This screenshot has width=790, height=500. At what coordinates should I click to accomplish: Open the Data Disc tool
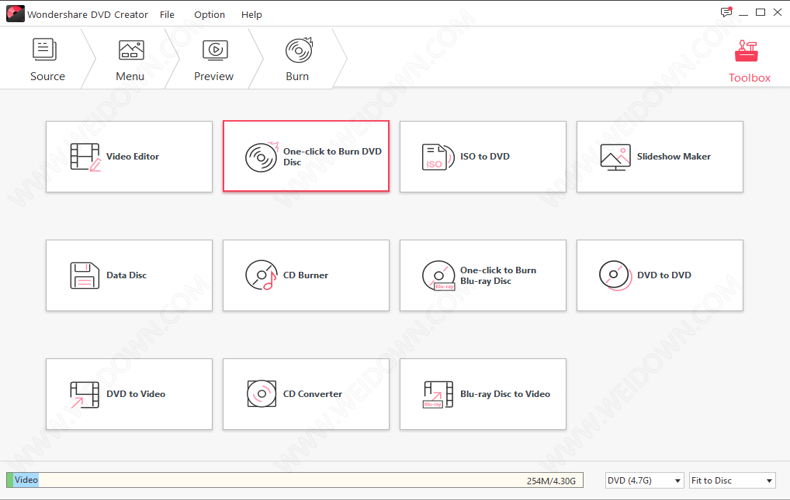(129, 276)
